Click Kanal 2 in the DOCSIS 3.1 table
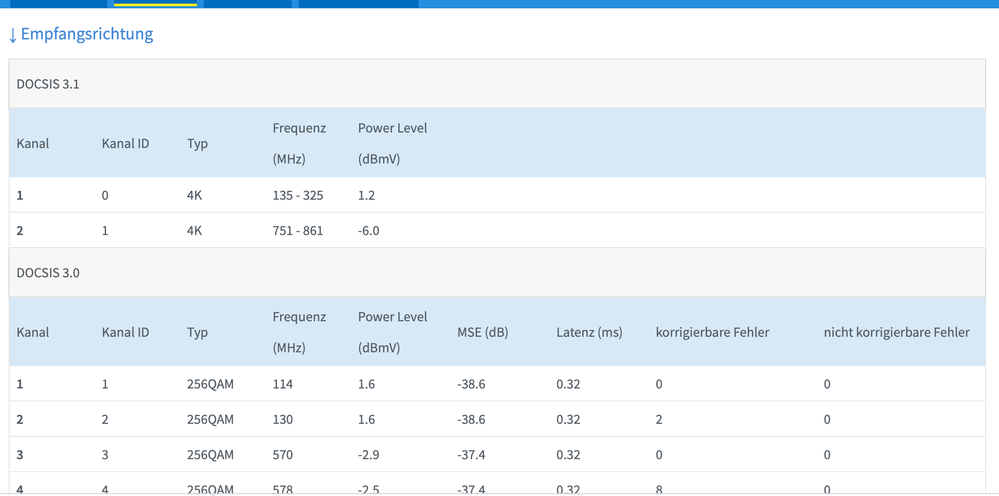999x496 pixels. pyautogui.click(x=20, y=230)
